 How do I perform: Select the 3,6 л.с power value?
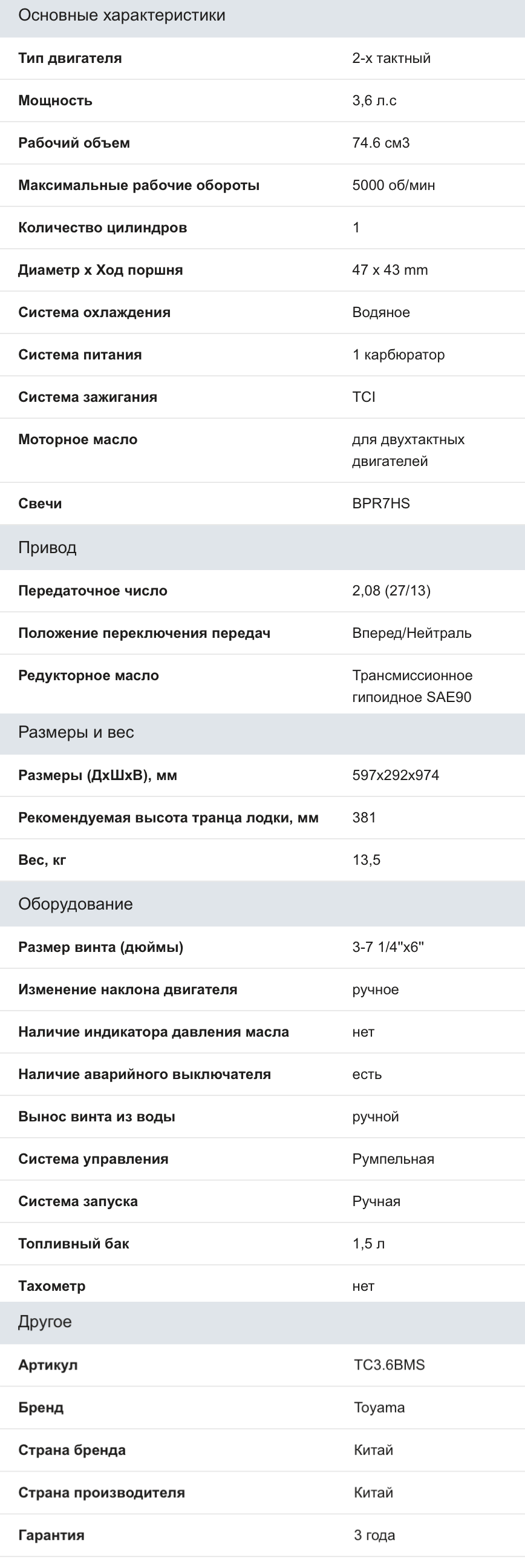pyautogui.click(x=374, y=100)
